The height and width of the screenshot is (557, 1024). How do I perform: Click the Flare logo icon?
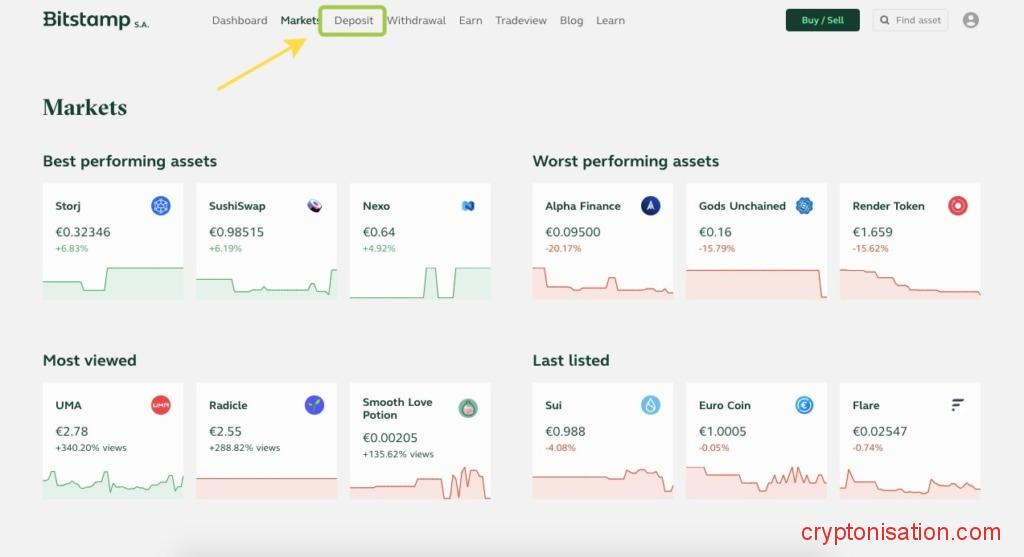958,405
